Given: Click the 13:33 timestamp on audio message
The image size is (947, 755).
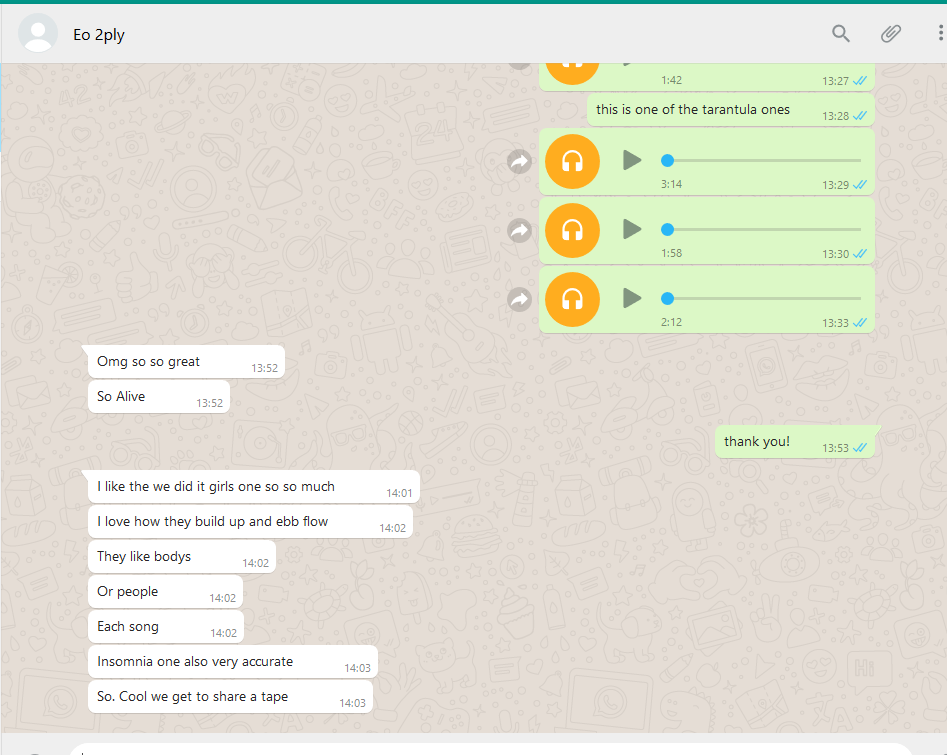Looking at the screenshot, I should pyautogui.click(x=835, y=323).
